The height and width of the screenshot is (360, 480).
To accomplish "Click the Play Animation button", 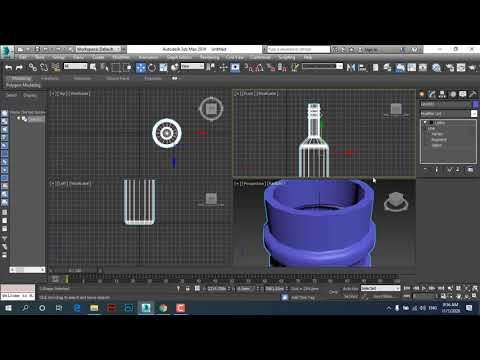I will (x=424, y=288).
